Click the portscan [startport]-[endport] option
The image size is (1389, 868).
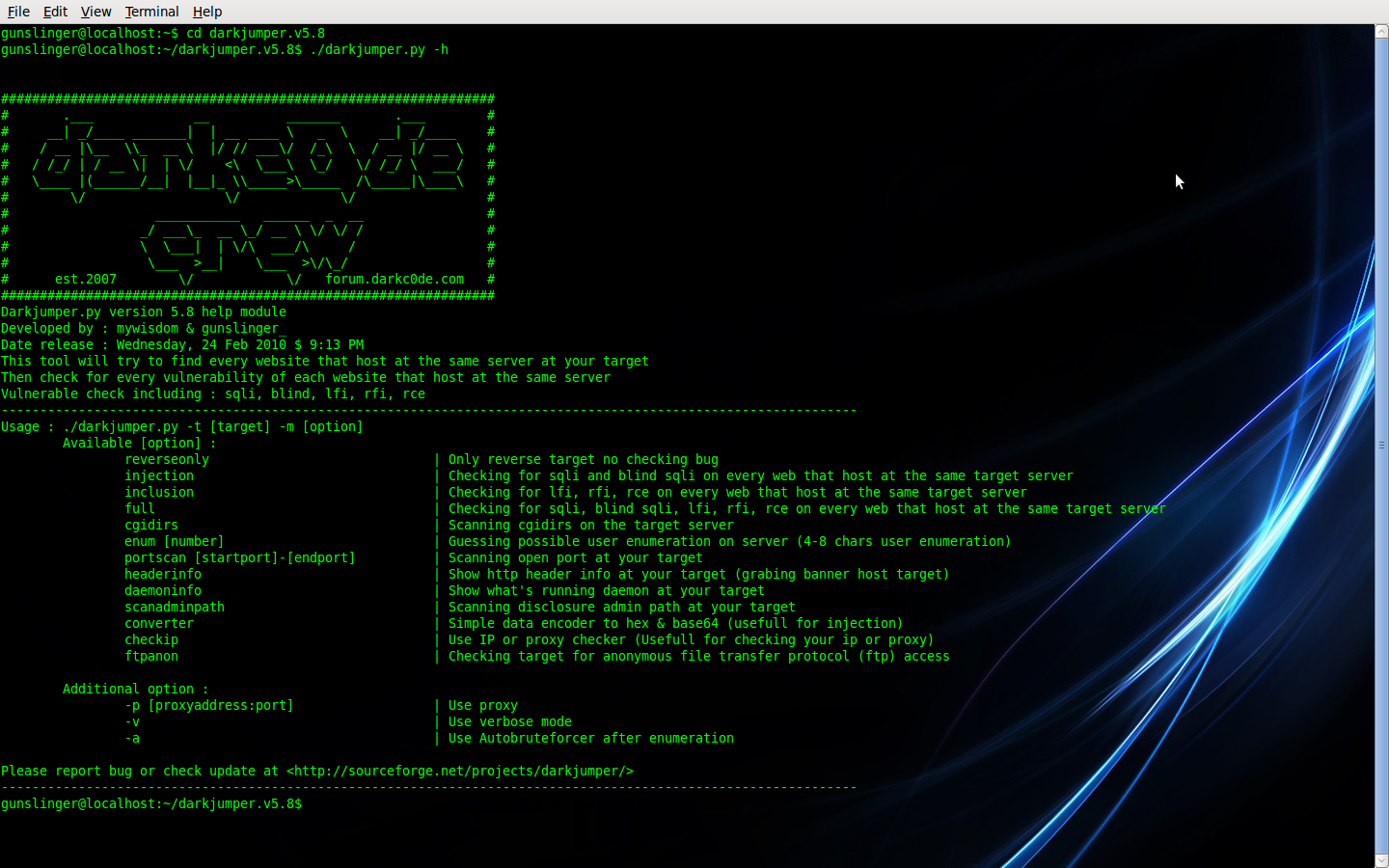point(239,557)
